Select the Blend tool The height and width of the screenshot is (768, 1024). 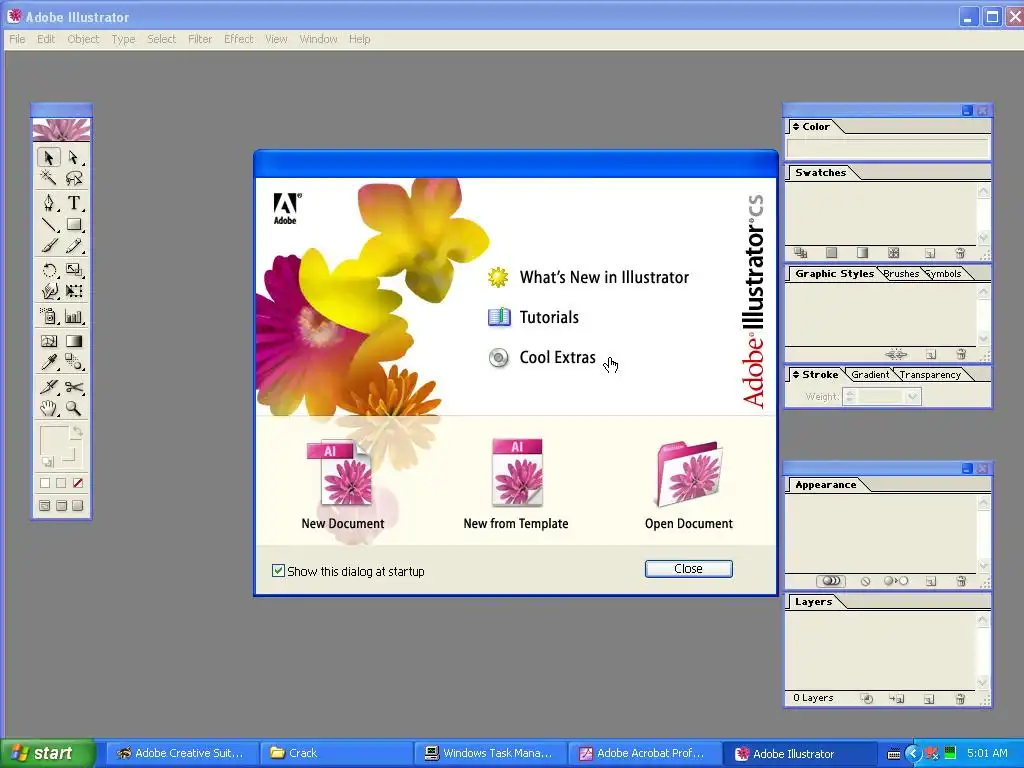tap(73, 362)
